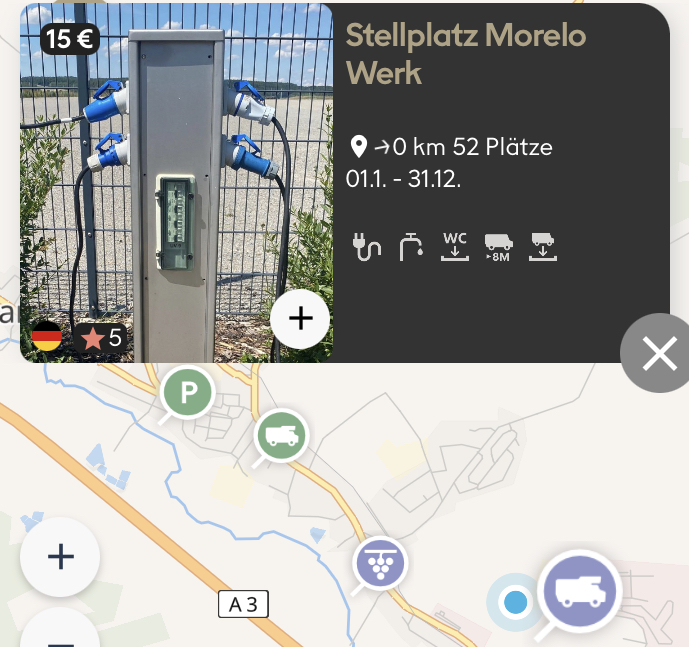Click the blue current location dot
Image resolution: width=689 pixels, height=647 pixels.
(x=515, y=602)
